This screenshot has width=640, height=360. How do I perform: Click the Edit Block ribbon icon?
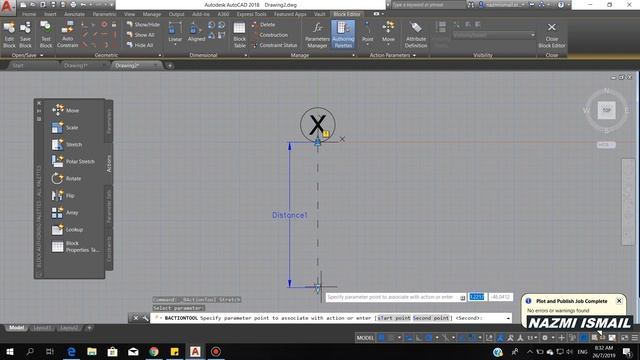[9, 35]
